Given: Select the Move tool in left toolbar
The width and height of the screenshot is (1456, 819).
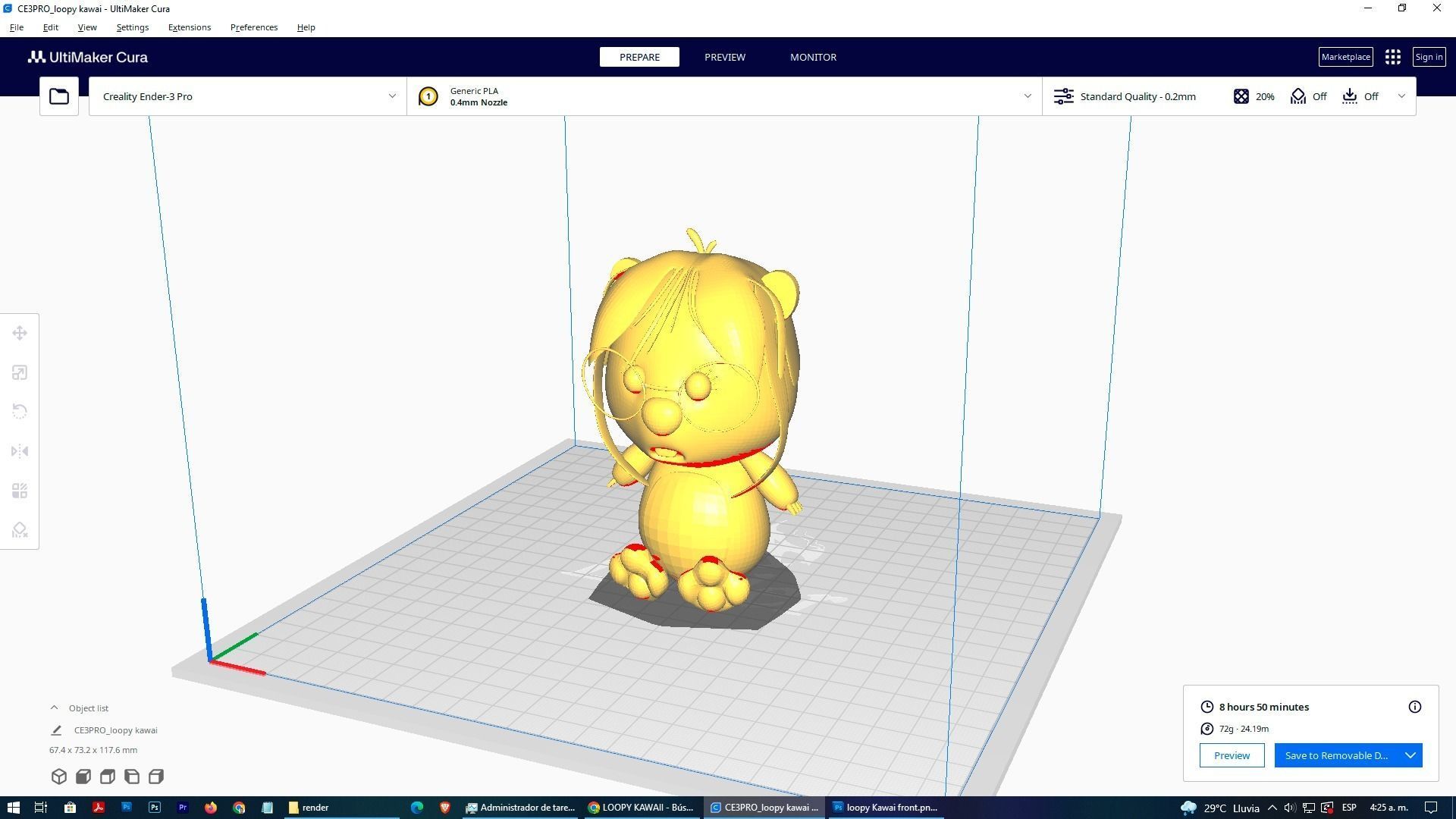Looking at the screenshot, I should point(20,334).
